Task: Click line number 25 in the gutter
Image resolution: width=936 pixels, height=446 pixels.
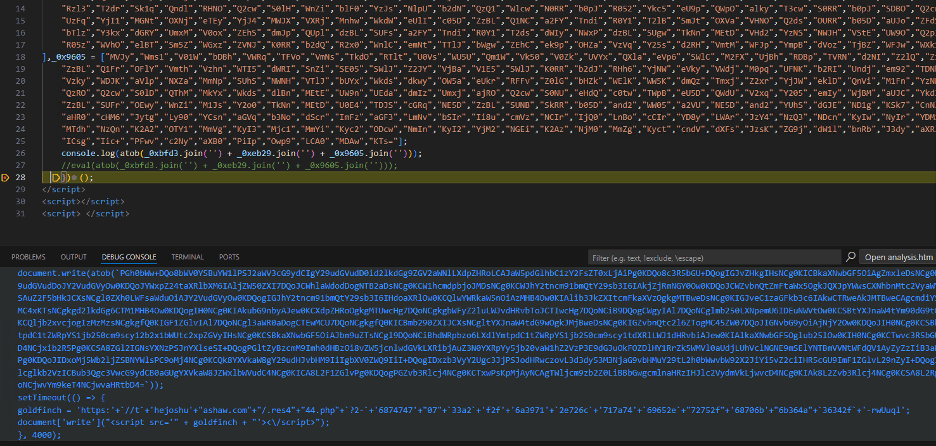Action: (x=21, y=141)
